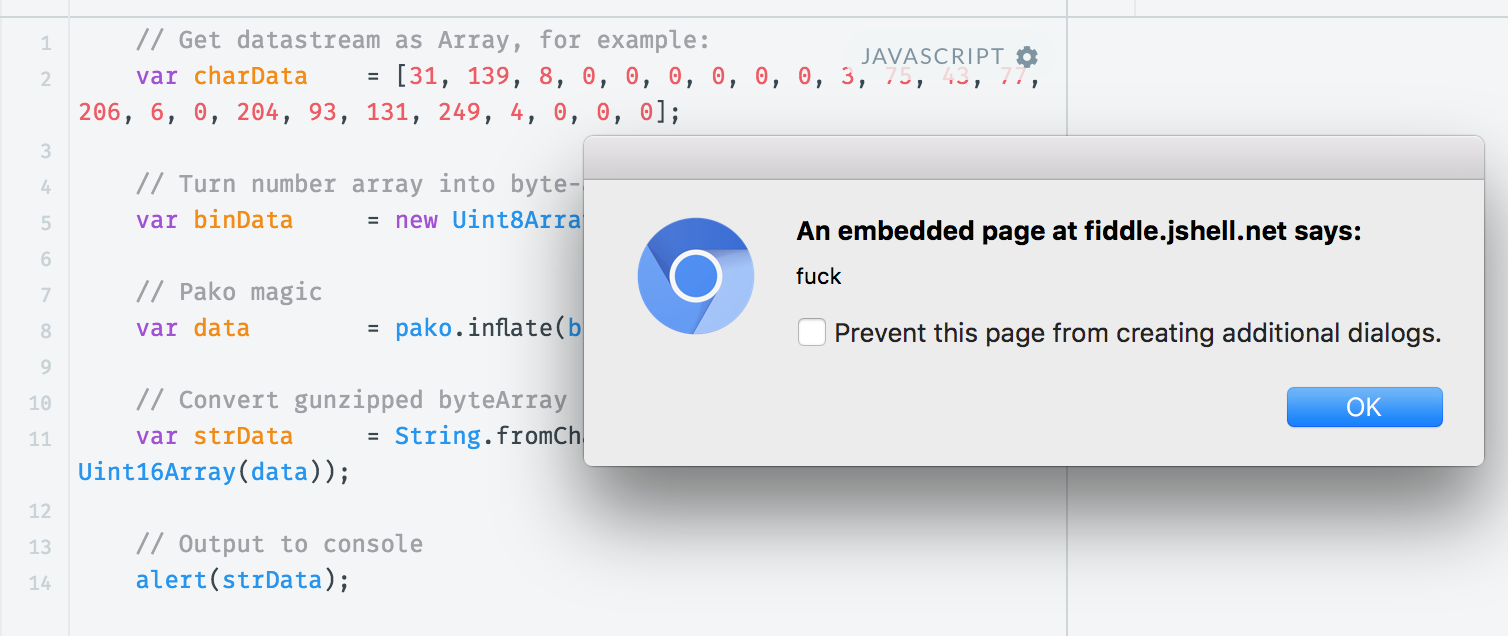Click line number 5 in the gutter

coord(46,223)
